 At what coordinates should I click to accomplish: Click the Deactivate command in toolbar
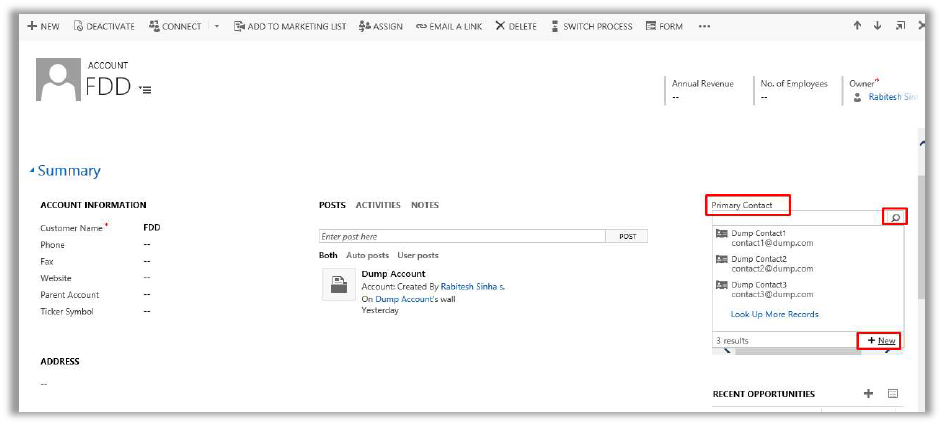104,26
